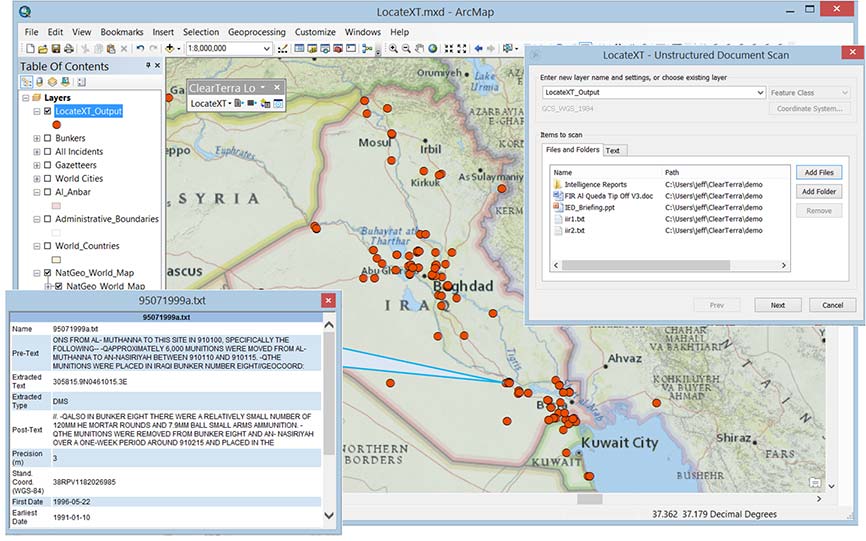Click the Undo arrow in toolbar
Viewport: 866px width, 541px height.
[141, 49]
